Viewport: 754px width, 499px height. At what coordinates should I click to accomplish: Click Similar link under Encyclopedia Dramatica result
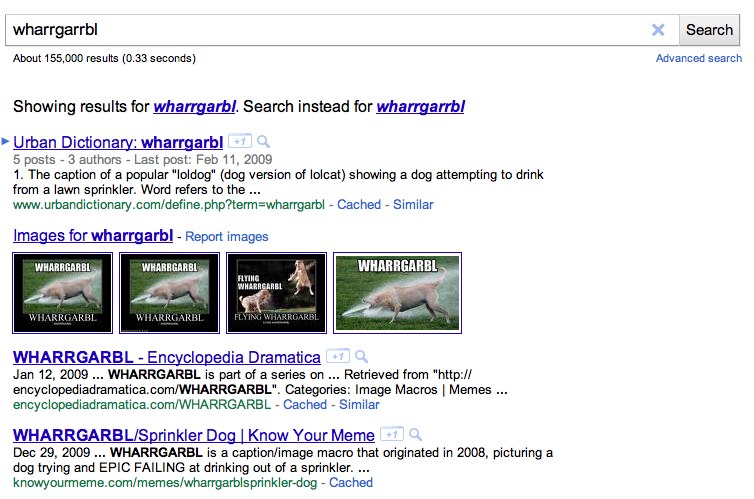(x=359, y=405)
